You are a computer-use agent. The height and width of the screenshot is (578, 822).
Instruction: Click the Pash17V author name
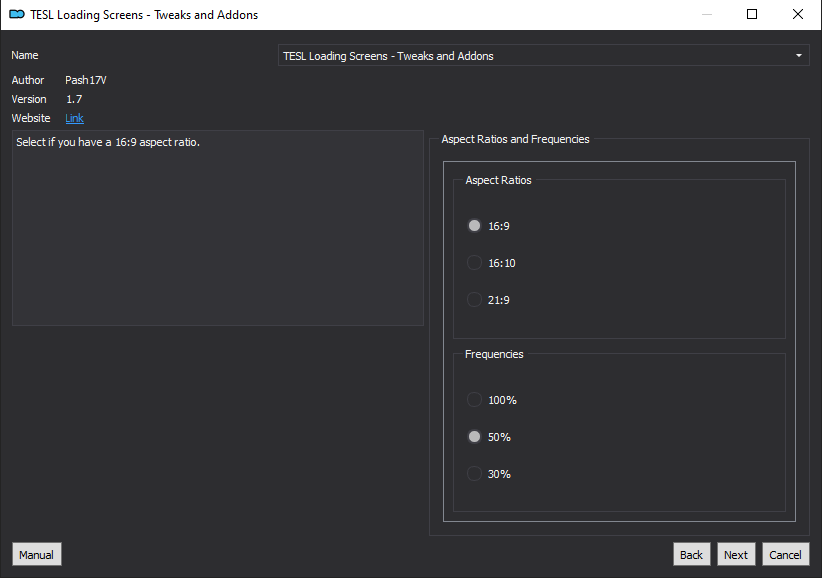pos(86,80)
